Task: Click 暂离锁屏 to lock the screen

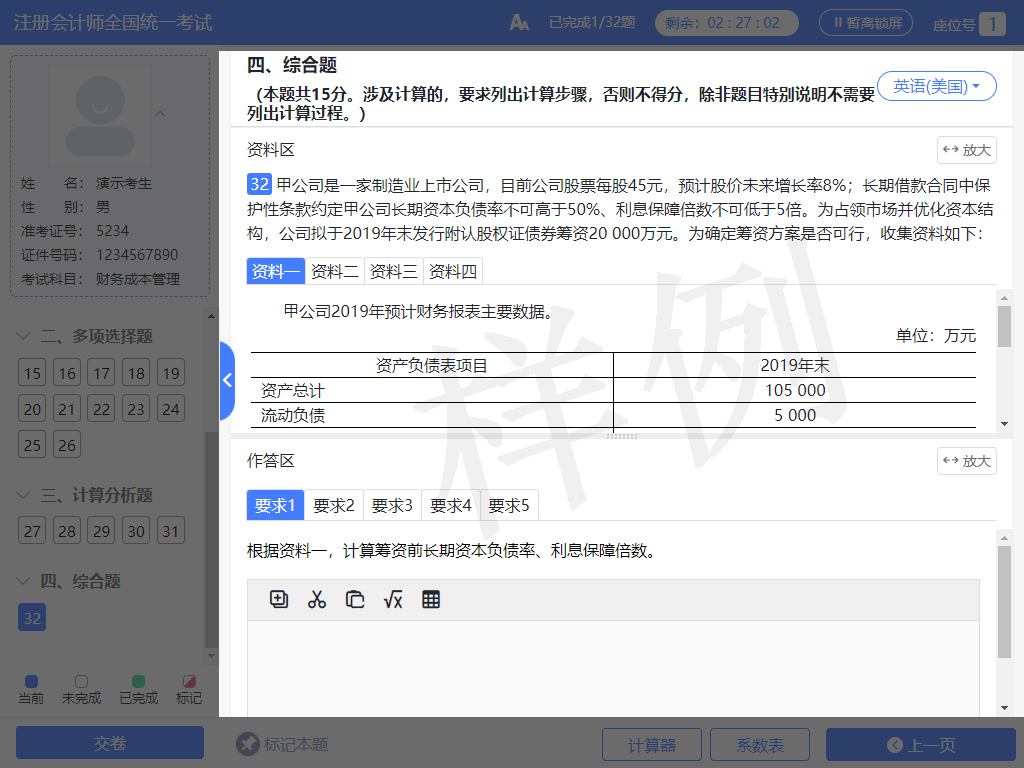Action: (866, 22)
